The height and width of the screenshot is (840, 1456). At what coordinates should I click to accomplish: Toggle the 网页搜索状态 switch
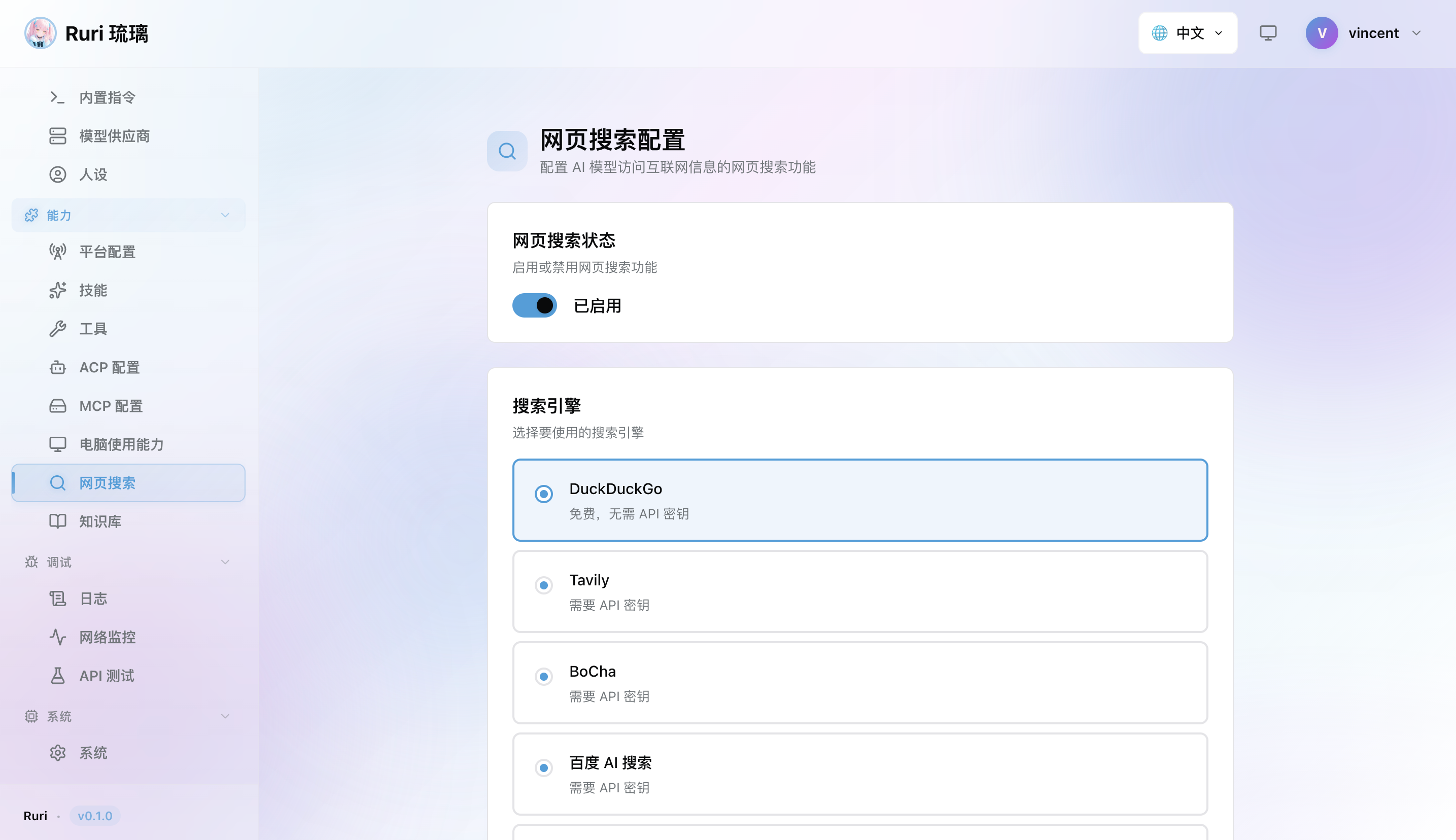[534, 306]
